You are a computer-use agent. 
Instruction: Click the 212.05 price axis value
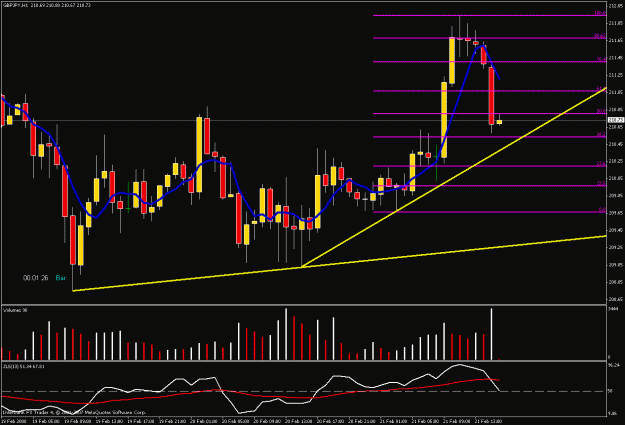616,6
